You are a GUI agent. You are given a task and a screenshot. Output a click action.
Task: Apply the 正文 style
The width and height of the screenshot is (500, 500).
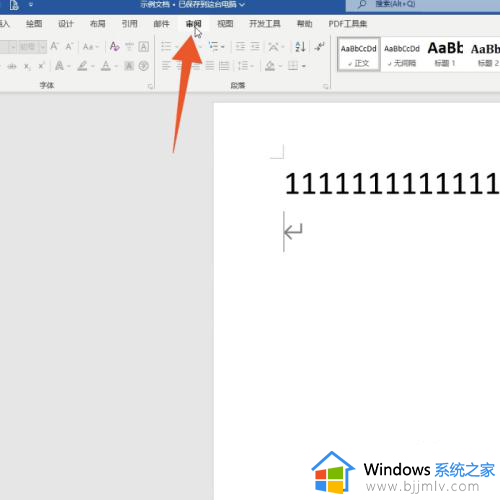point(359,55)
